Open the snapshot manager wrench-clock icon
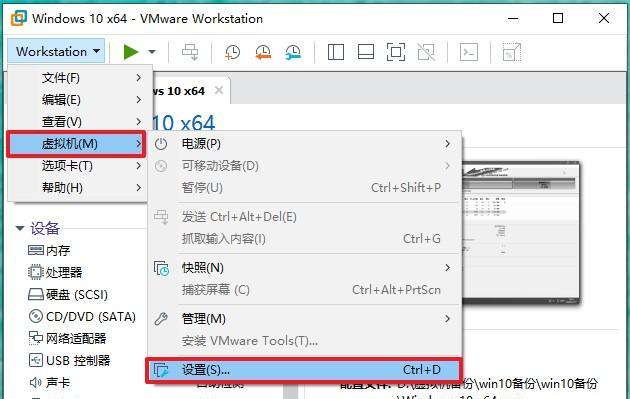The height and width of the screenshot is (399, 630). [292, 52]
